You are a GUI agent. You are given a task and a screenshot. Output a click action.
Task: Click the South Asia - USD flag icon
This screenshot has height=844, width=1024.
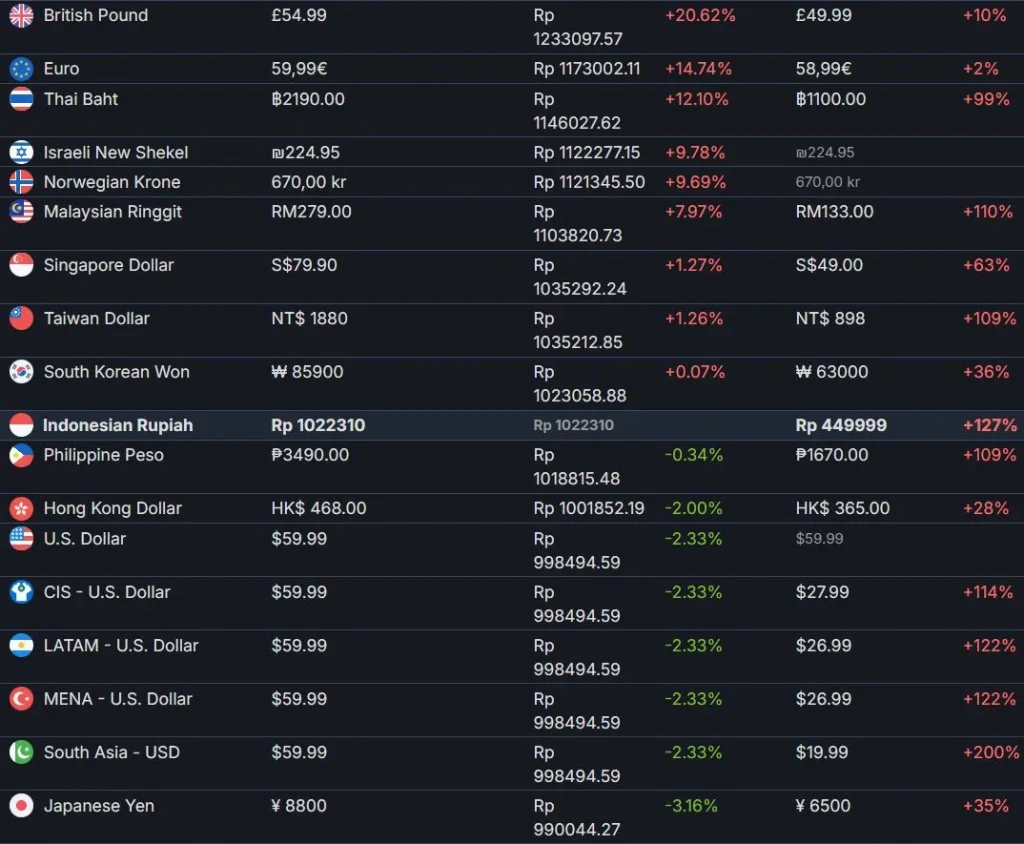coord(21,752)
